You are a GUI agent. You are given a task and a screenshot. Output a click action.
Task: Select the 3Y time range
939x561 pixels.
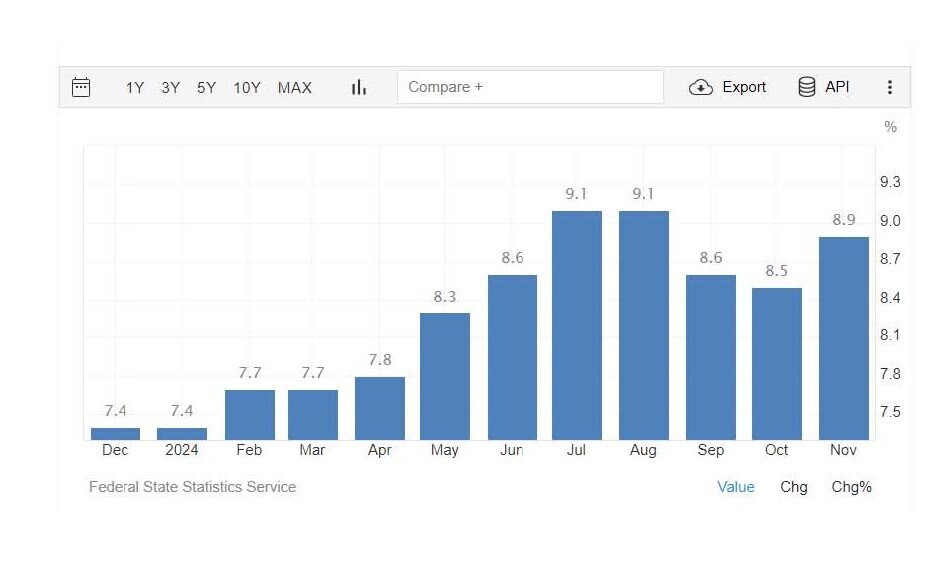(x=171, y=88)
